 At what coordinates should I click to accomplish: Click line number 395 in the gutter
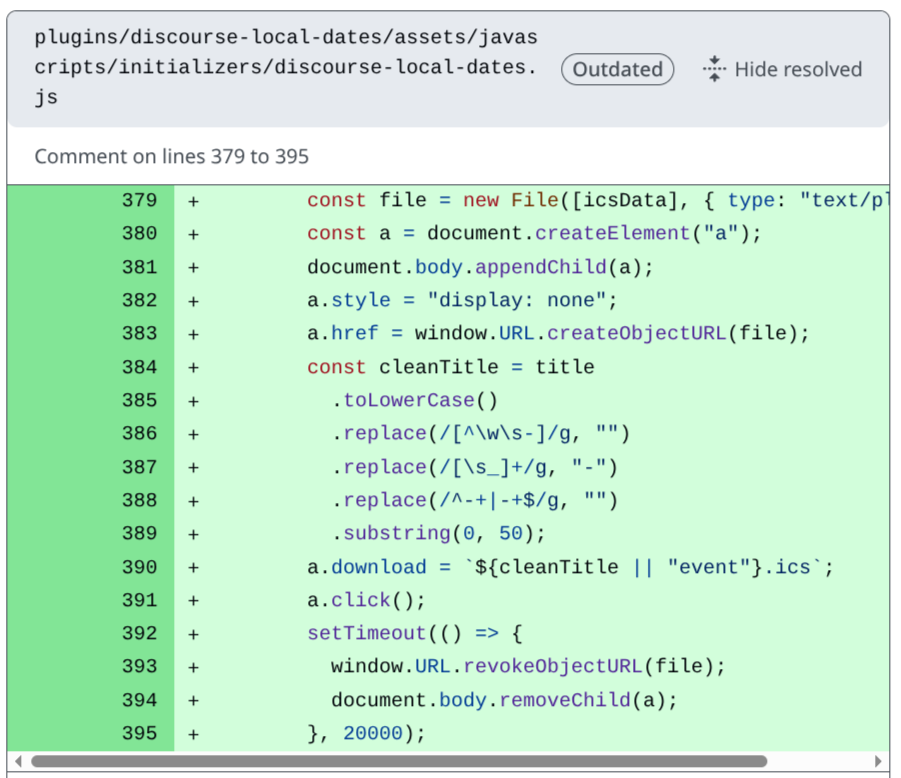click(139, 733)
